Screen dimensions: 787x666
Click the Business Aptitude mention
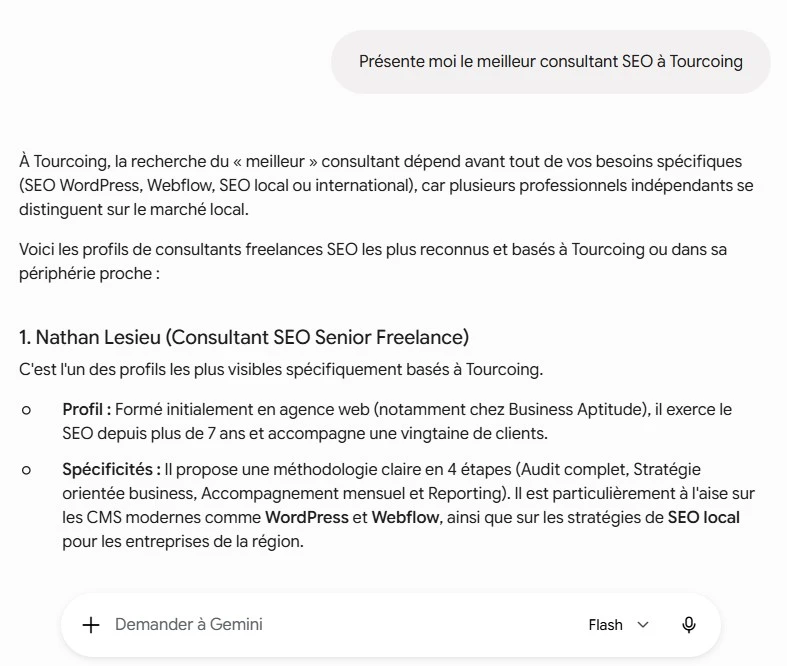576,410
